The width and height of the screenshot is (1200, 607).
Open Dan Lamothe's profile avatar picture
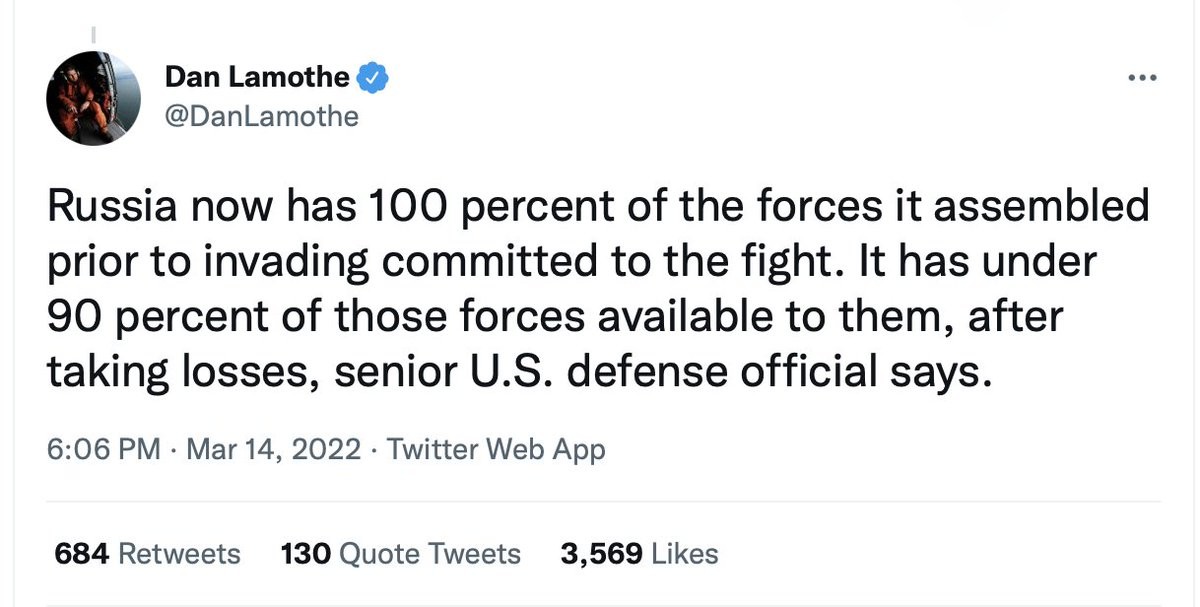pos(92,98)
